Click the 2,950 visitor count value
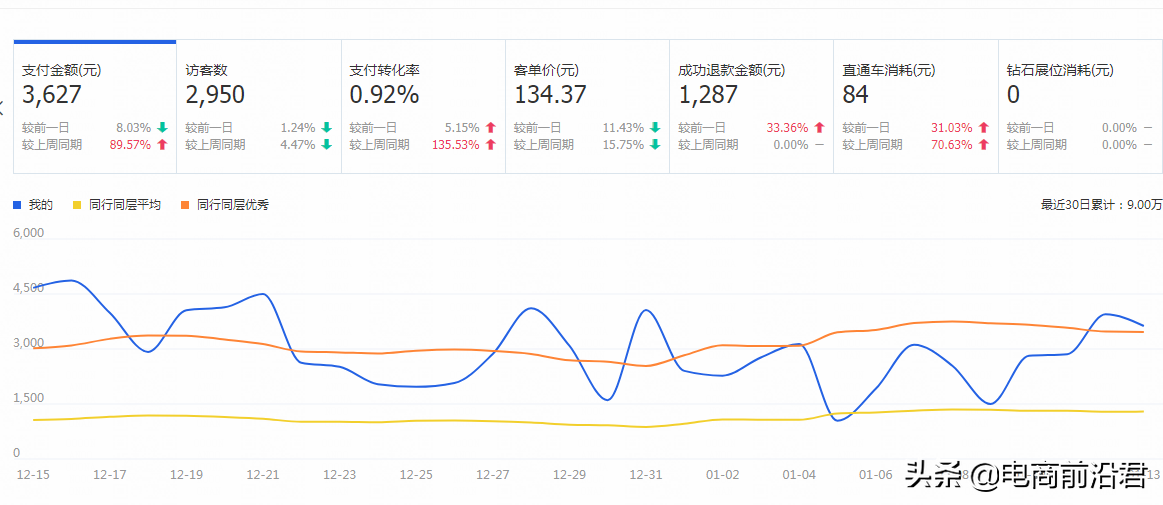 (x=215, y=95)
